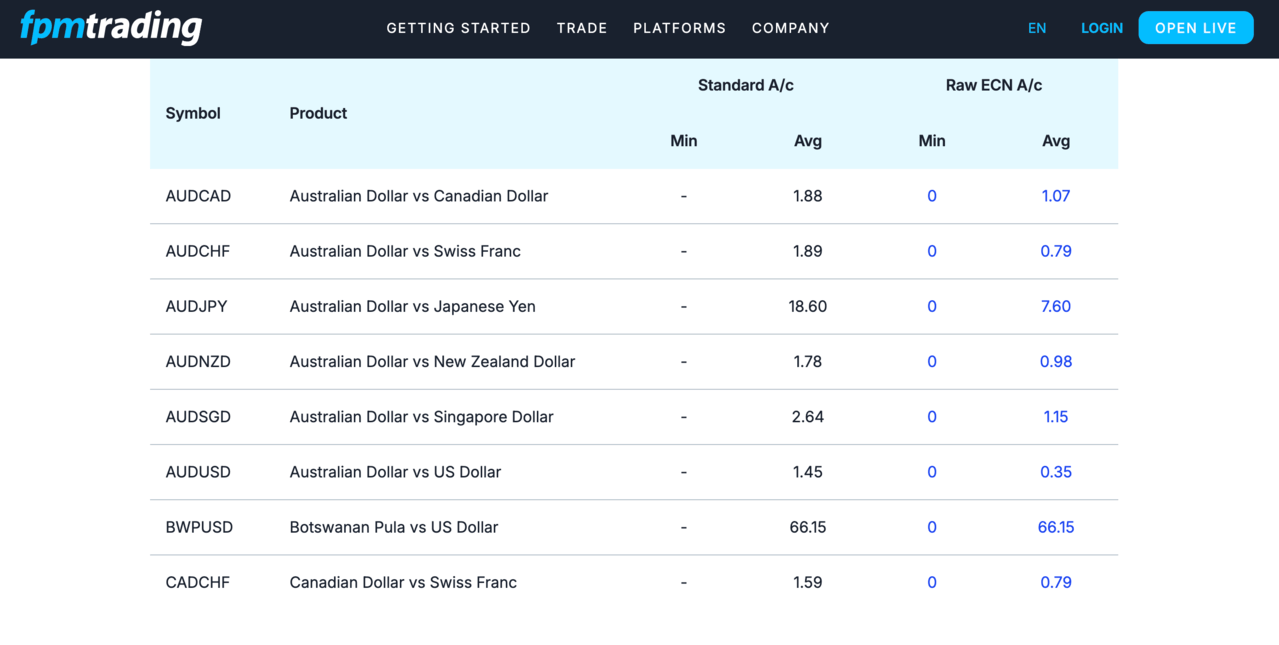Click the 0.79 spread value for CADCHF
Viewport: 1279px width, 645px height.
click(1055, 582)
